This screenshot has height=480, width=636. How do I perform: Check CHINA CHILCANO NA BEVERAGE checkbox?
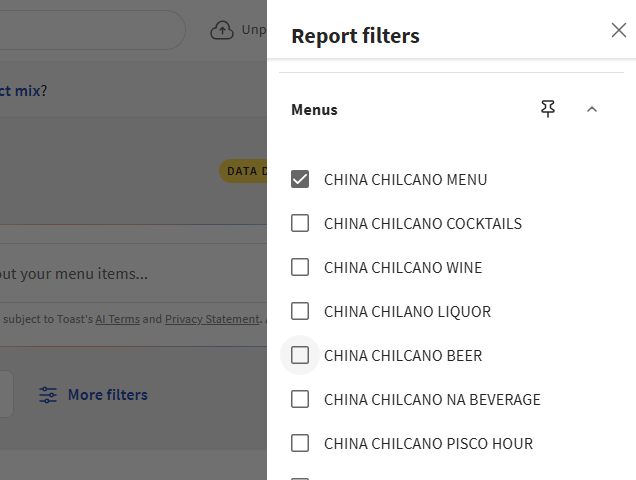[x=300, y=399]
